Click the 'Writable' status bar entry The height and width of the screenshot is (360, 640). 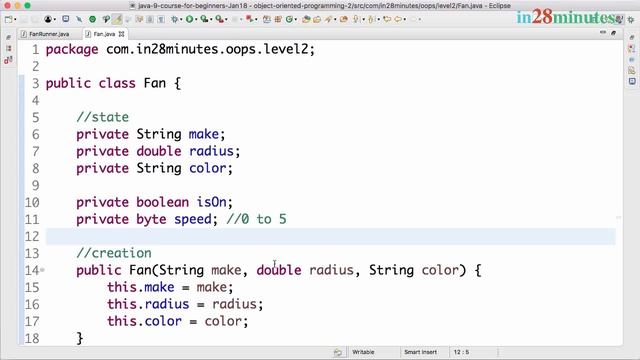coord(363,352)
